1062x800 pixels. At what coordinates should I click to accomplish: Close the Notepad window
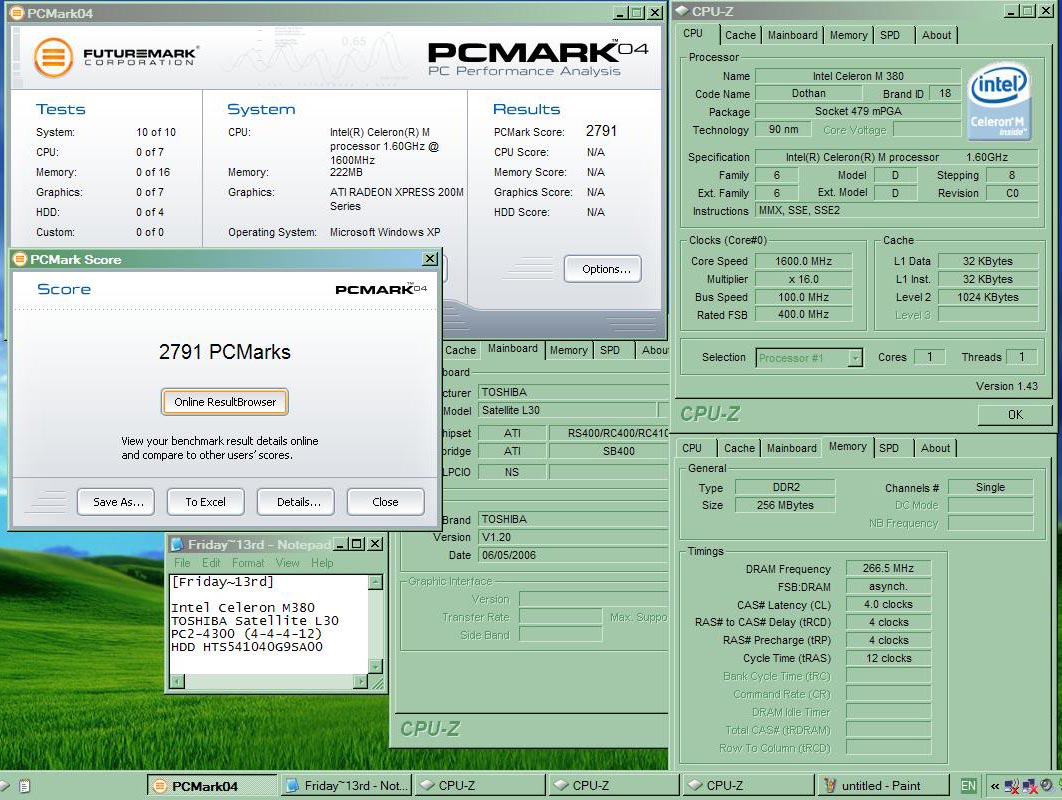375,544
